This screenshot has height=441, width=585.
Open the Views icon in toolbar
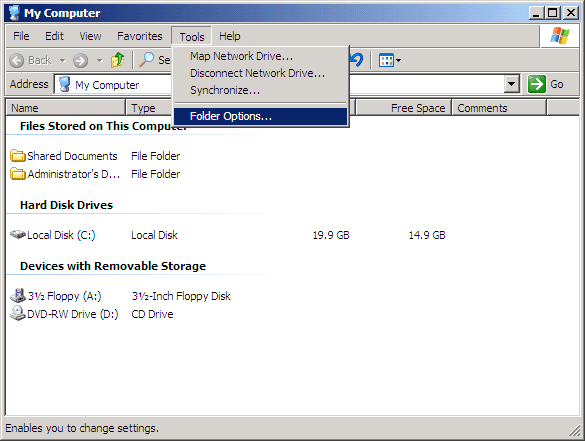click(x=386, y=60)
